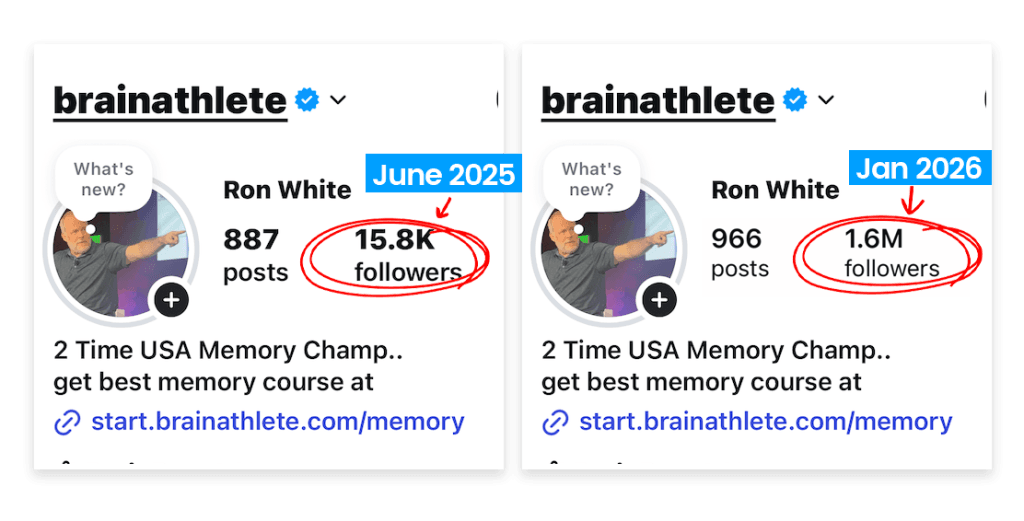Open the profile picture beside 887 posts

(x=115, y=255)
